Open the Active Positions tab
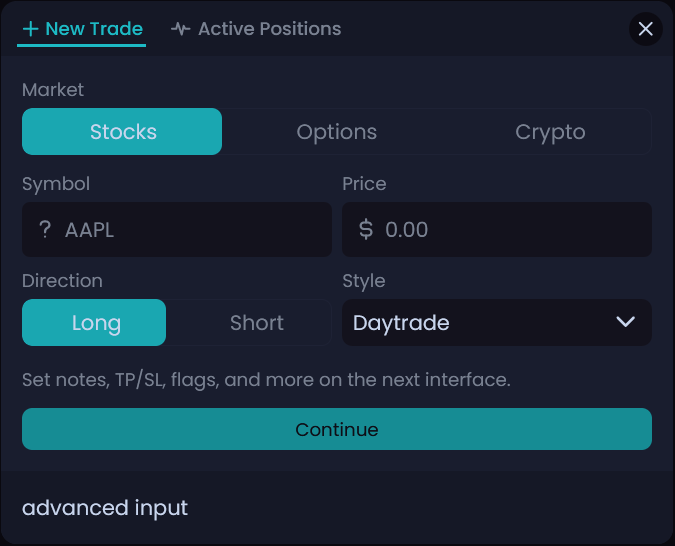Screen dimensions: 675x546 click(269, 29)
